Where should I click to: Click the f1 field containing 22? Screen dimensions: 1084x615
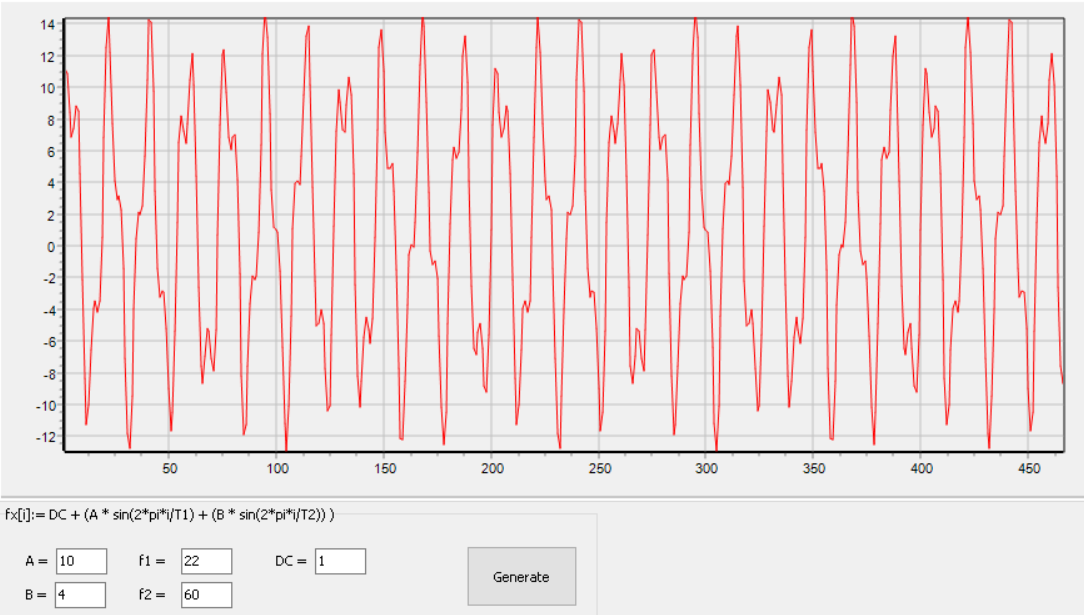click(206, 561)
